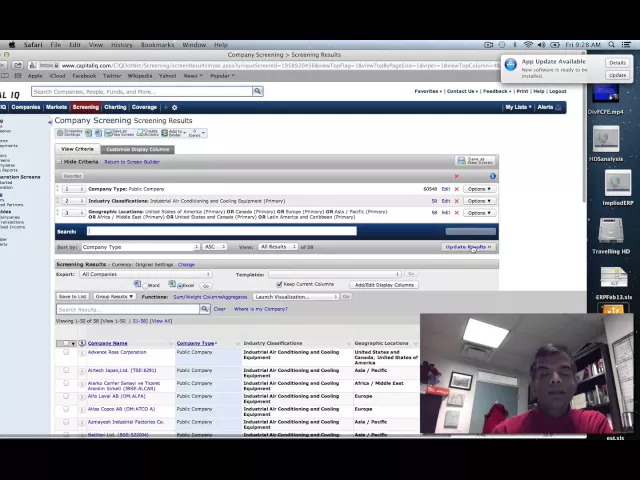Click Create Activity toolbar icon
Image resolution: width=640 pixels, height=480 pixels.
coord(148,133)
